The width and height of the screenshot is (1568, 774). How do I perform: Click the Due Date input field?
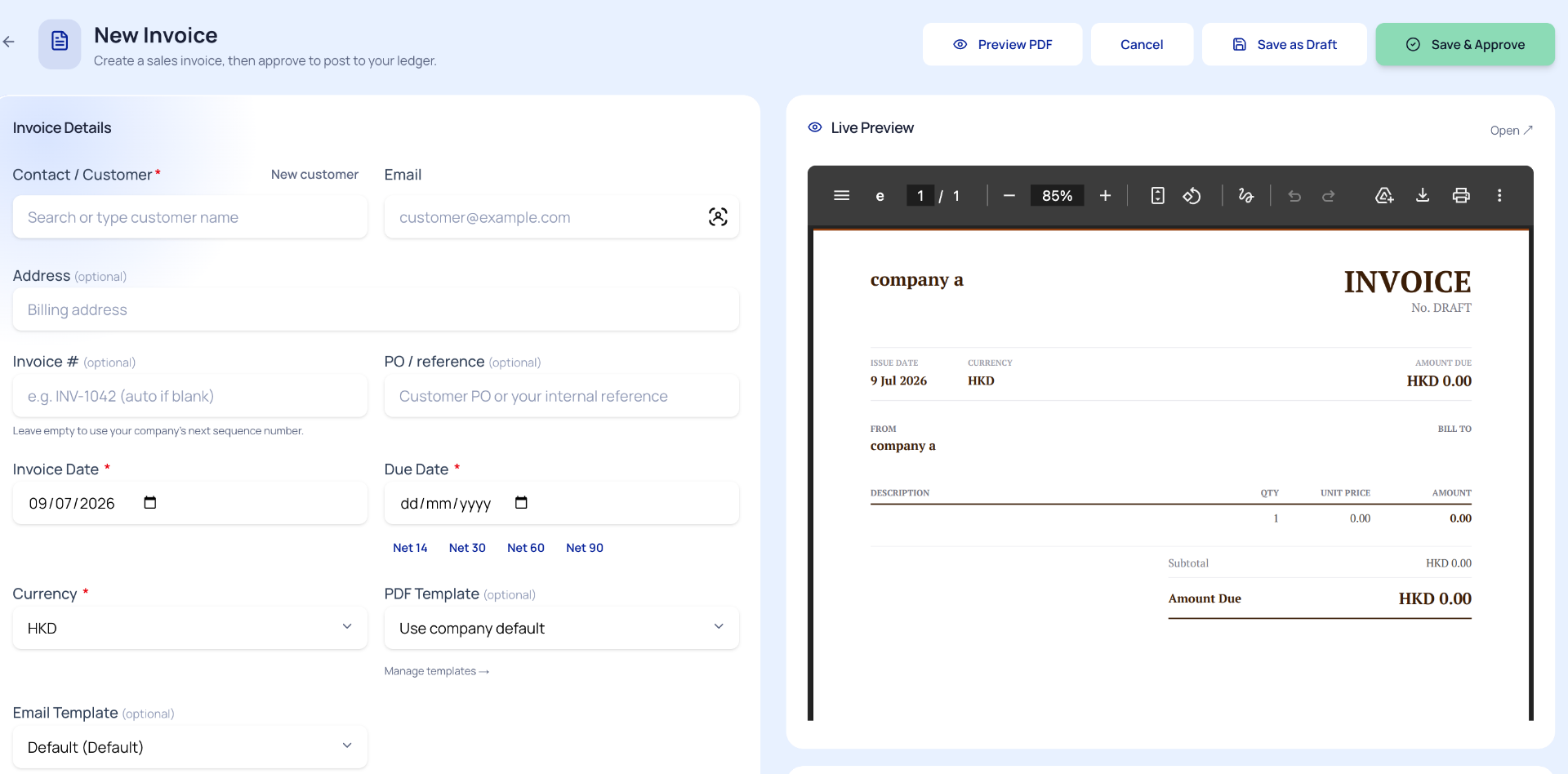click(x=562, y=503)
